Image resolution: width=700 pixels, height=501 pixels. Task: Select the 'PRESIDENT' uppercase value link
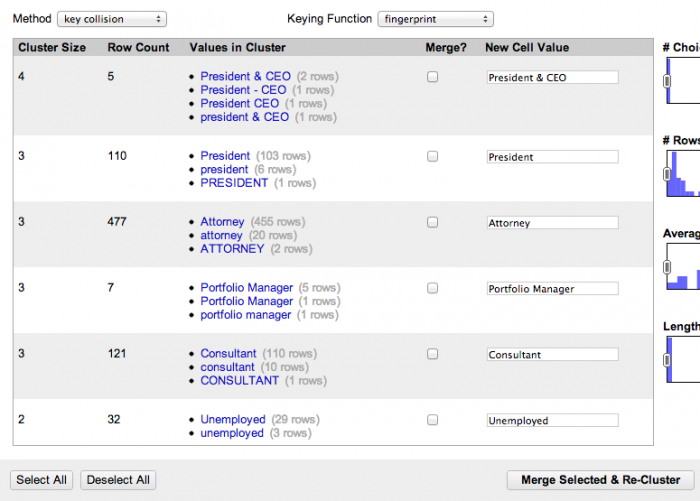234,183
